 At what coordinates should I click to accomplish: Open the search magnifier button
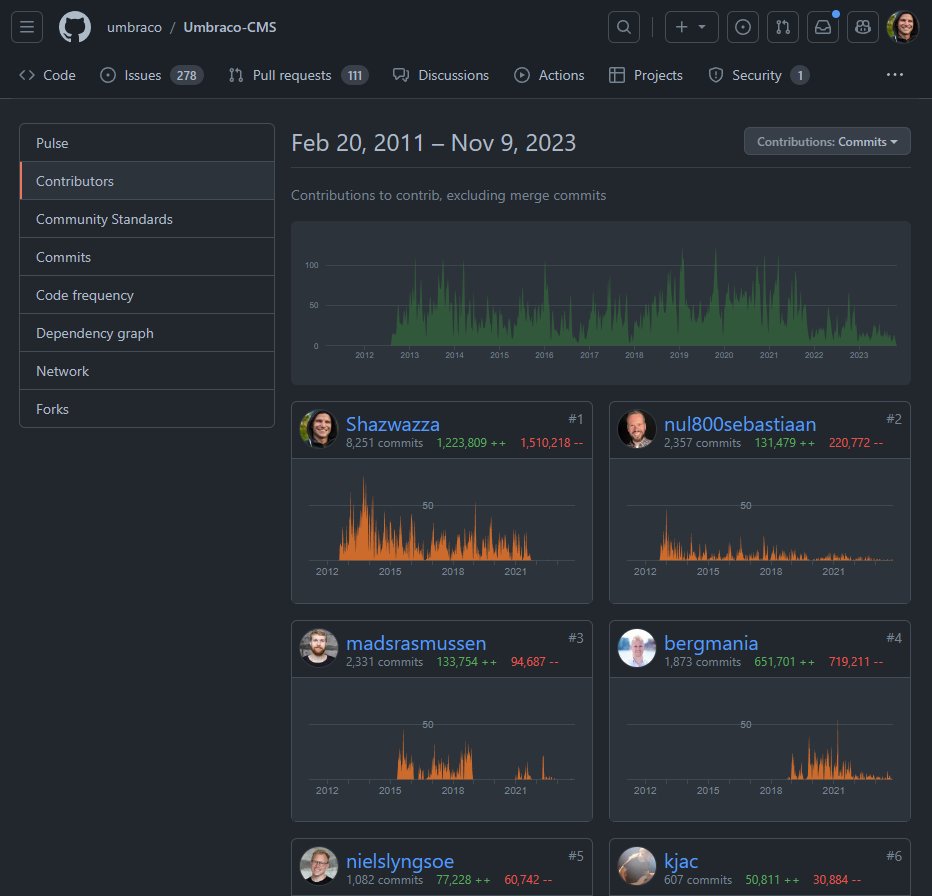624,27
